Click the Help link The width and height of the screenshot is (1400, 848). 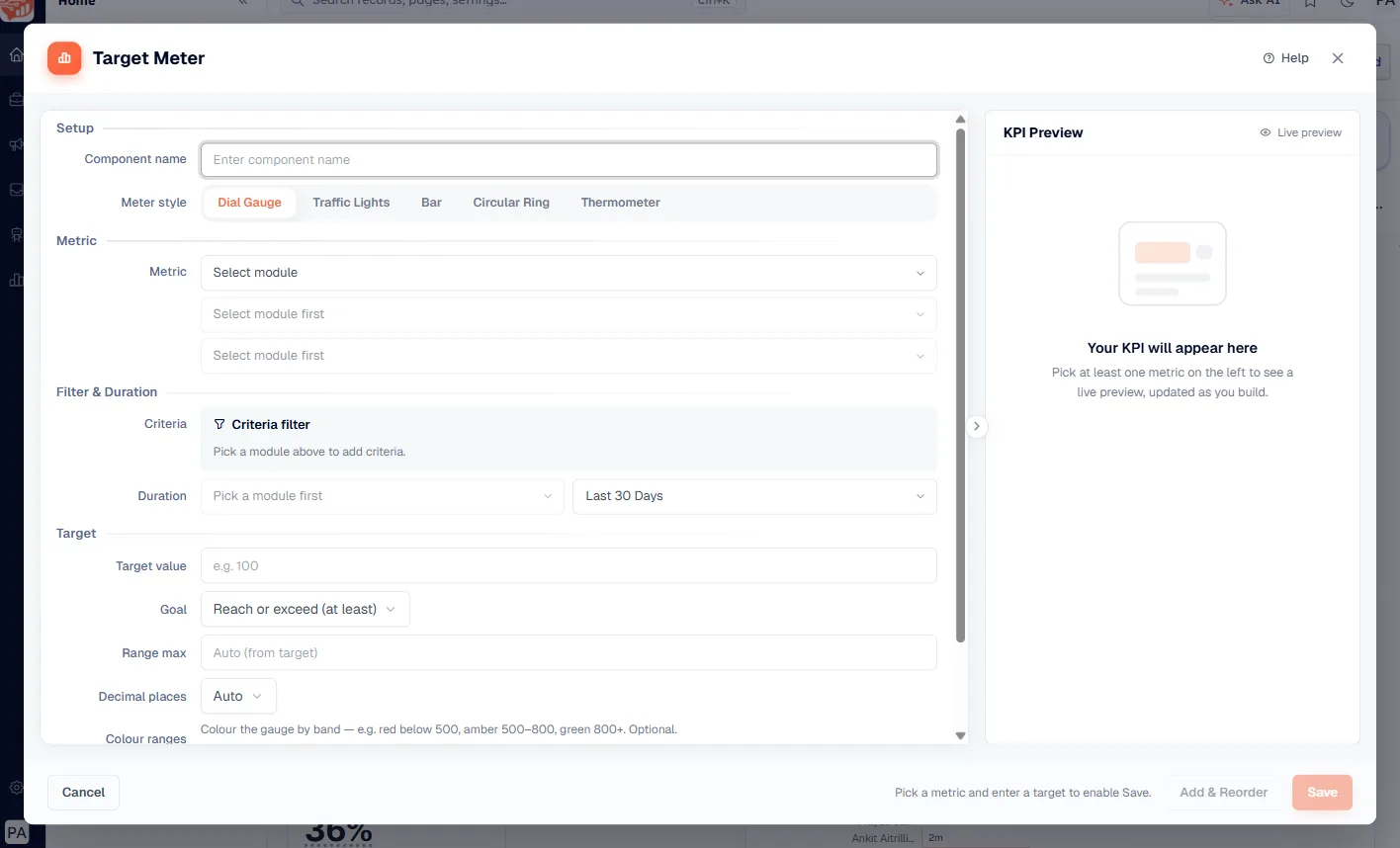pyautogui.click(x=1285, y=58)
